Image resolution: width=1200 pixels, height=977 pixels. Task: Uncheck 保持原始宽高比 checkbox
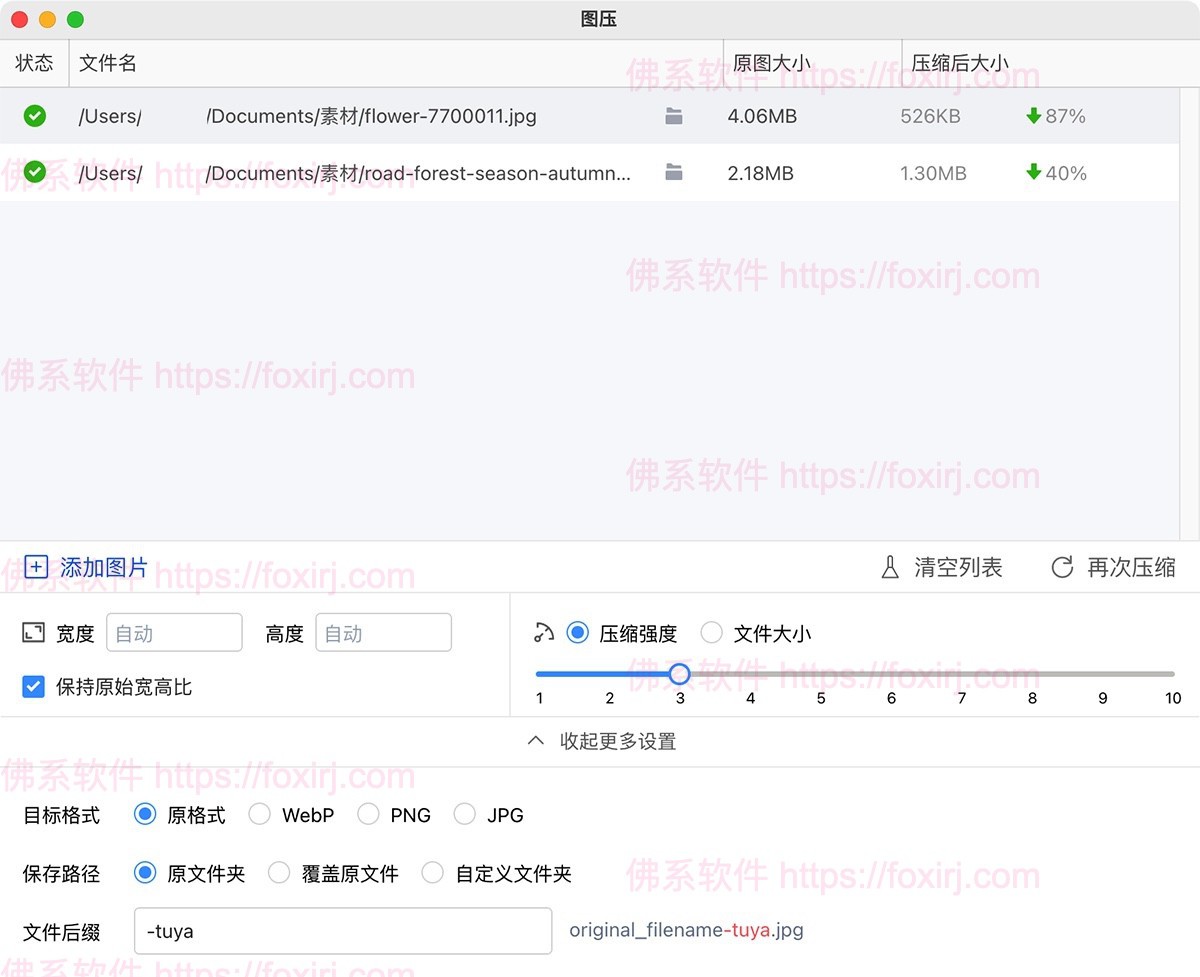coord(34,687)
